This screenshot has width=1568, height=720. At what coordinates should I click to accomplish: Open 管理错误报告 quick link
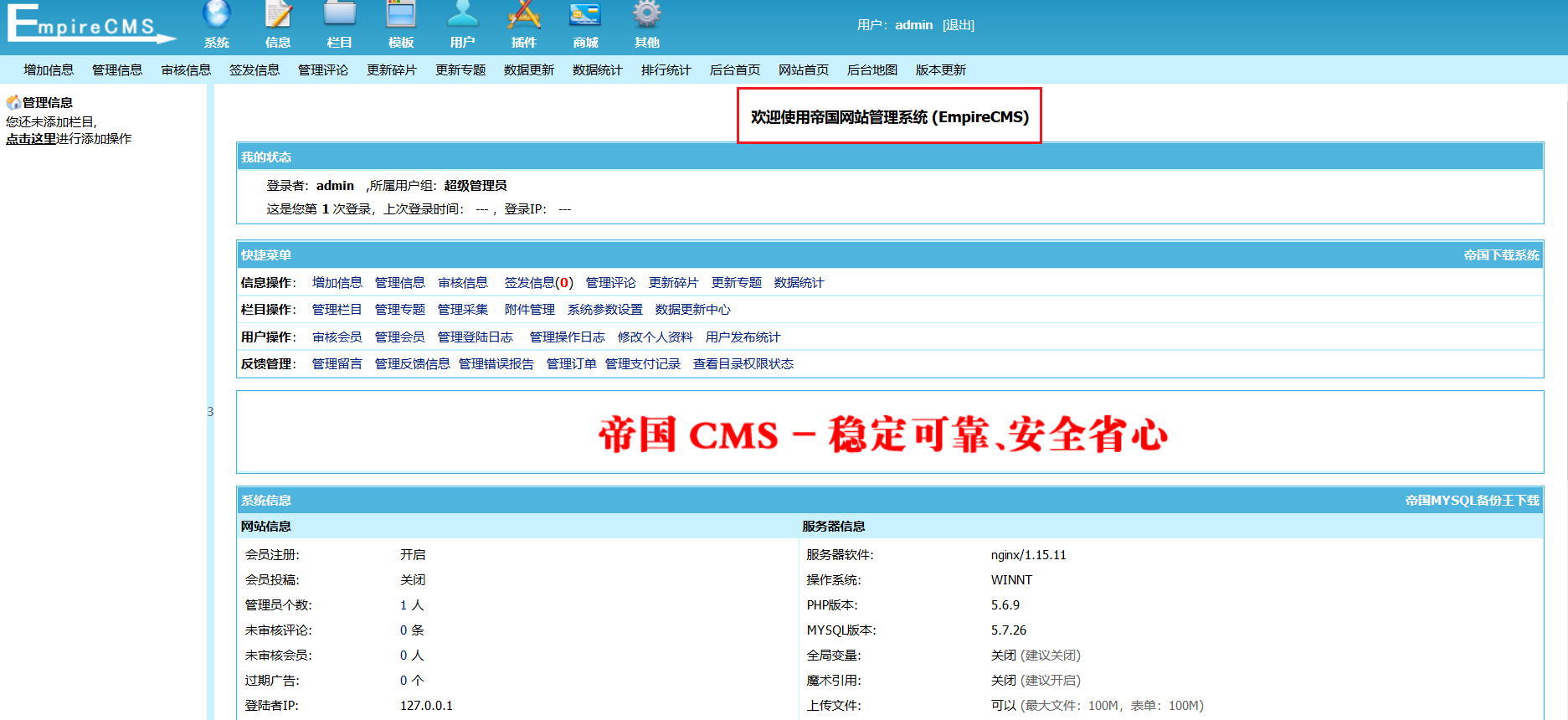496,364
